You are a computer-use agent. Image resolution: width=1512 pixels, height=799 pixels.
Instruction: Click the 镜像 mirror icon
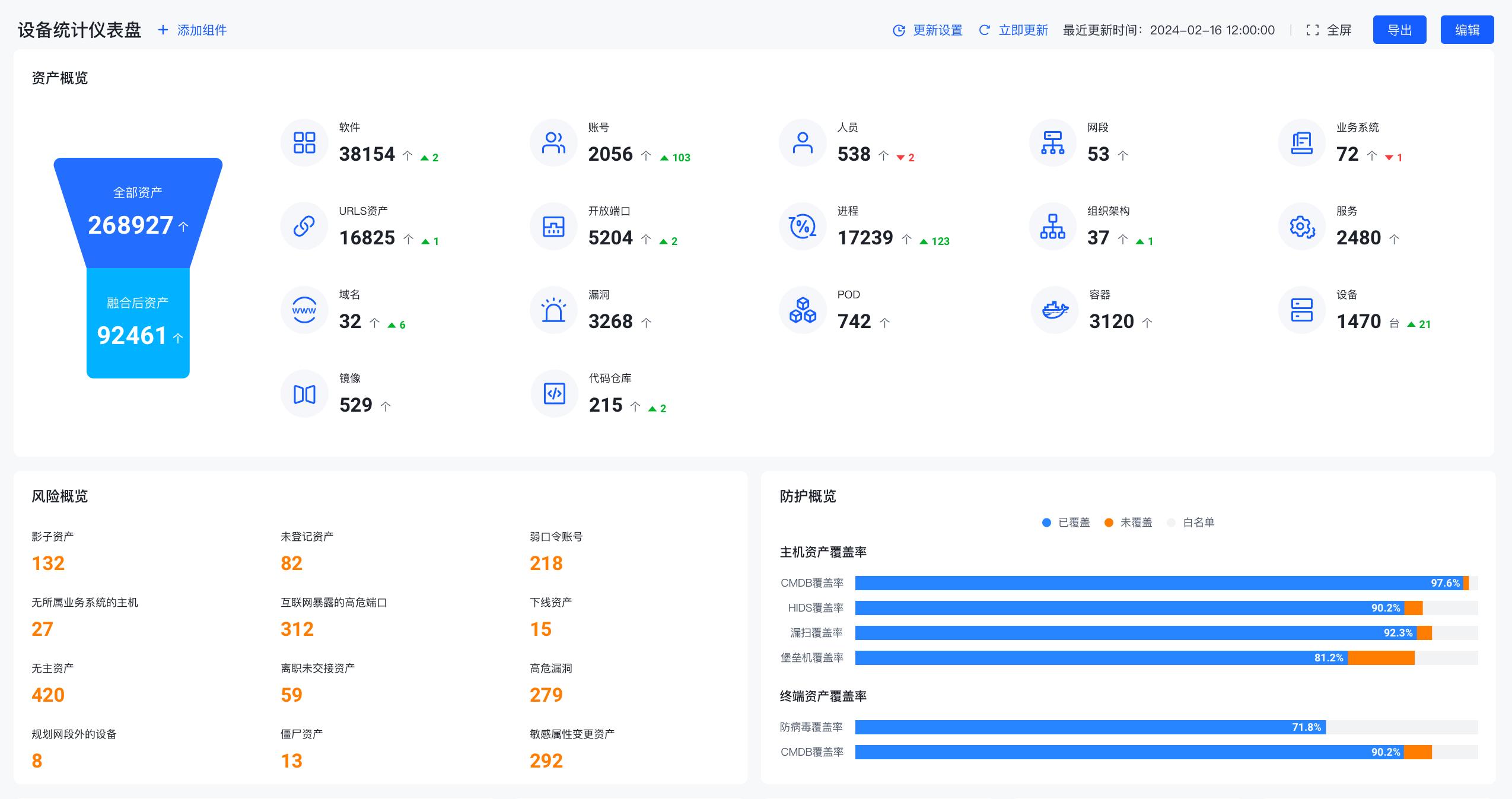click(x=304, y=394)
